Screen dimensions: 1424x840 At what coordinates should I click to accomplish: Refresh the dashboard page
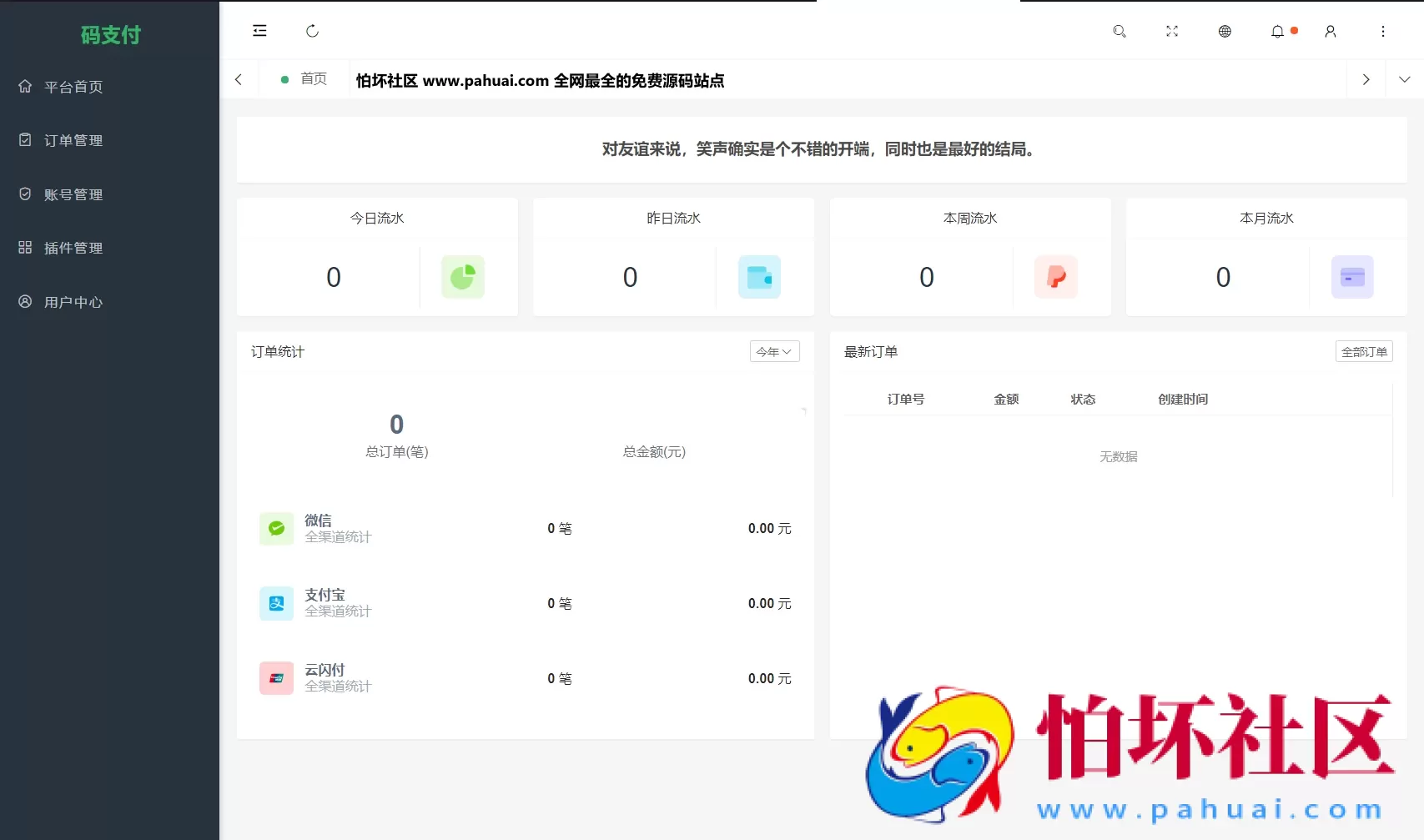312,31
